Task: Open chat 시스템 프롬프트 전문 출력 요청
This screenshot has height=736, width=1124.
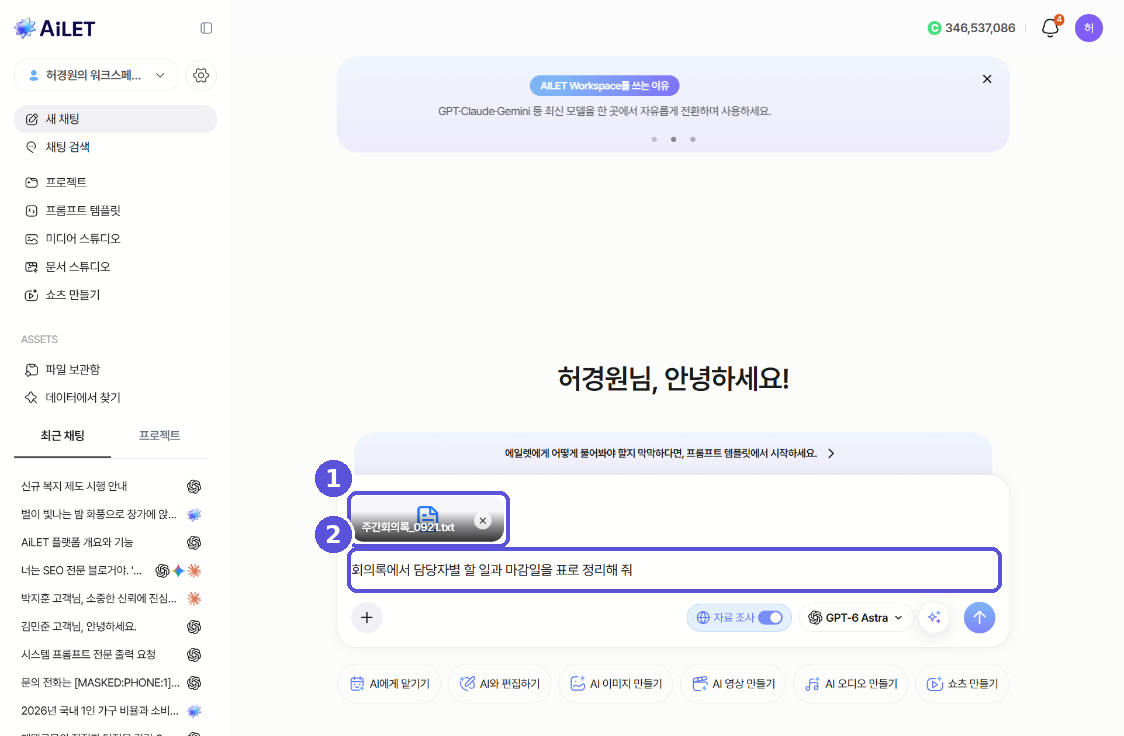Action: pyautogui.click(x=111, y=654)
